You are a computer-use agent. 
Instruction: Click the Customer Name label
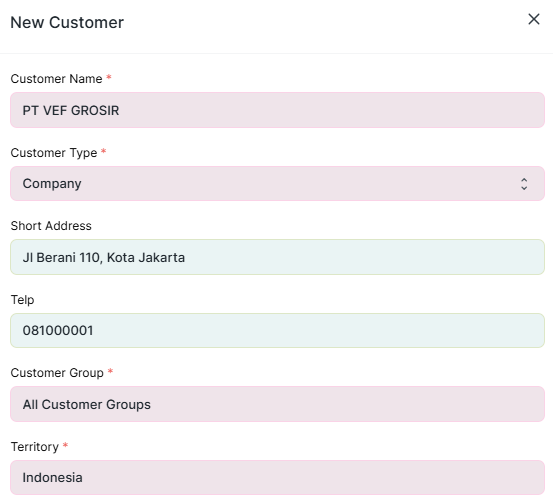tap(56, 79)
